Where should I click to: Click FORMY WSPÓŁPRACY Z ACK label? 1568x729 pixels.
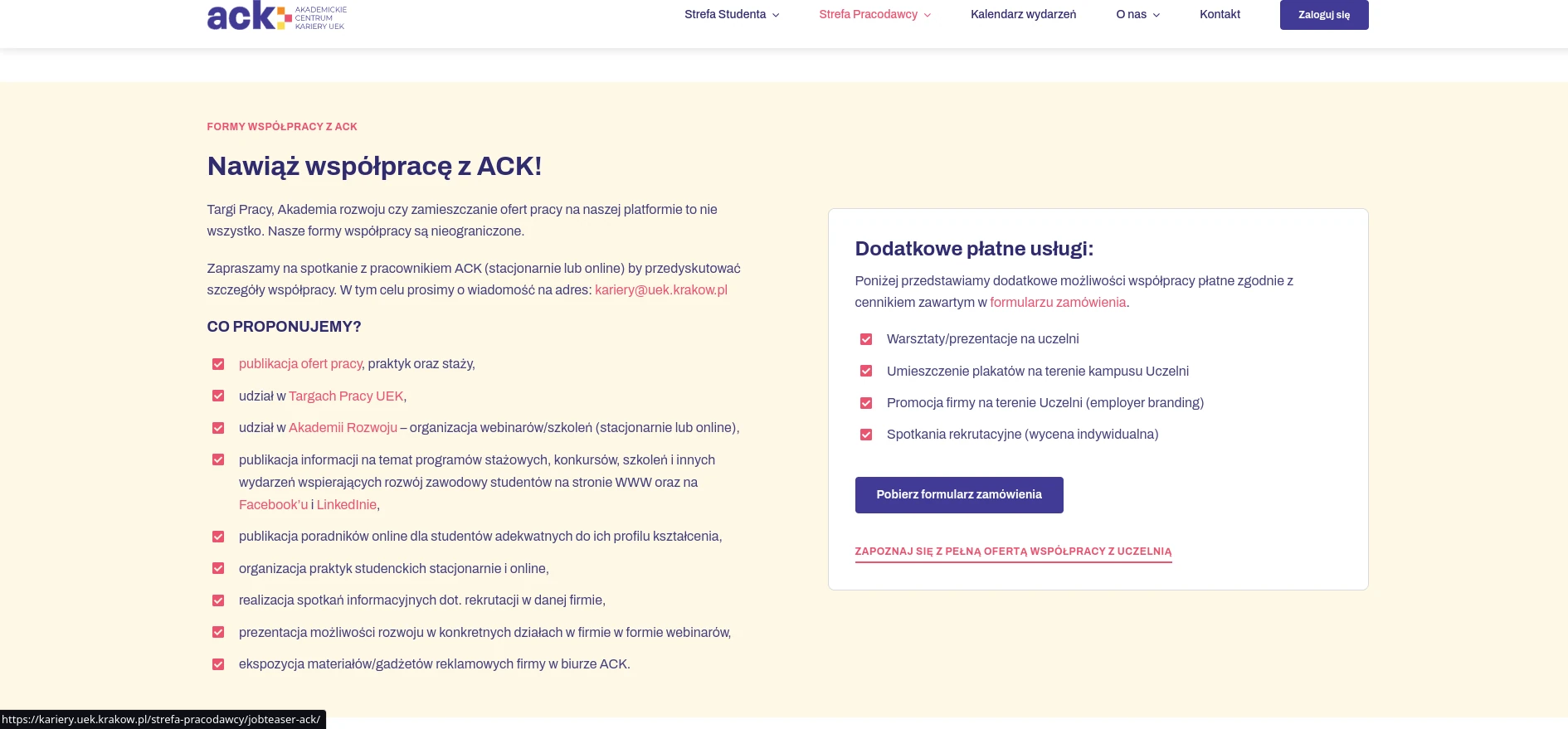pos(282,127)
